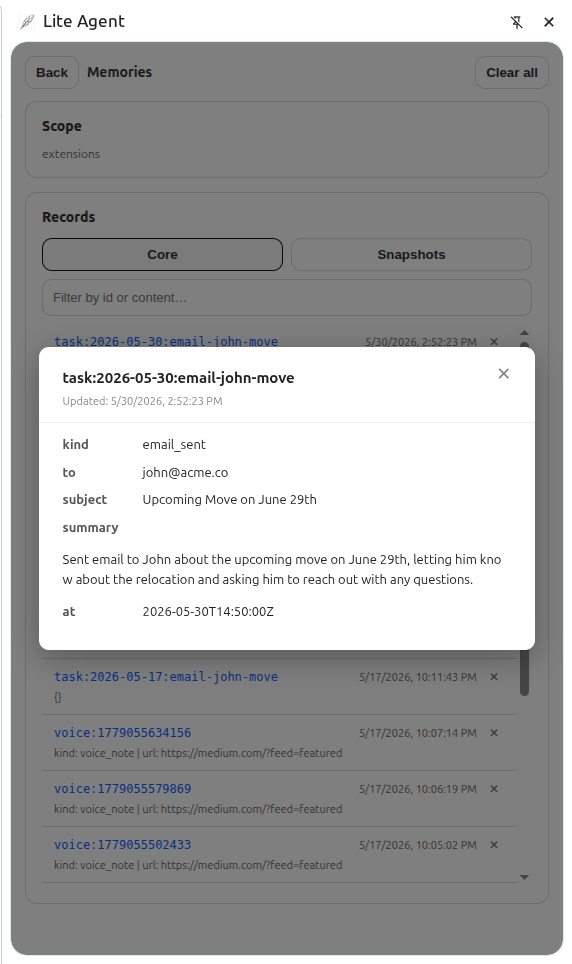
Task: Focus the filter by id or content field
Action: click(x=287, y=298)
